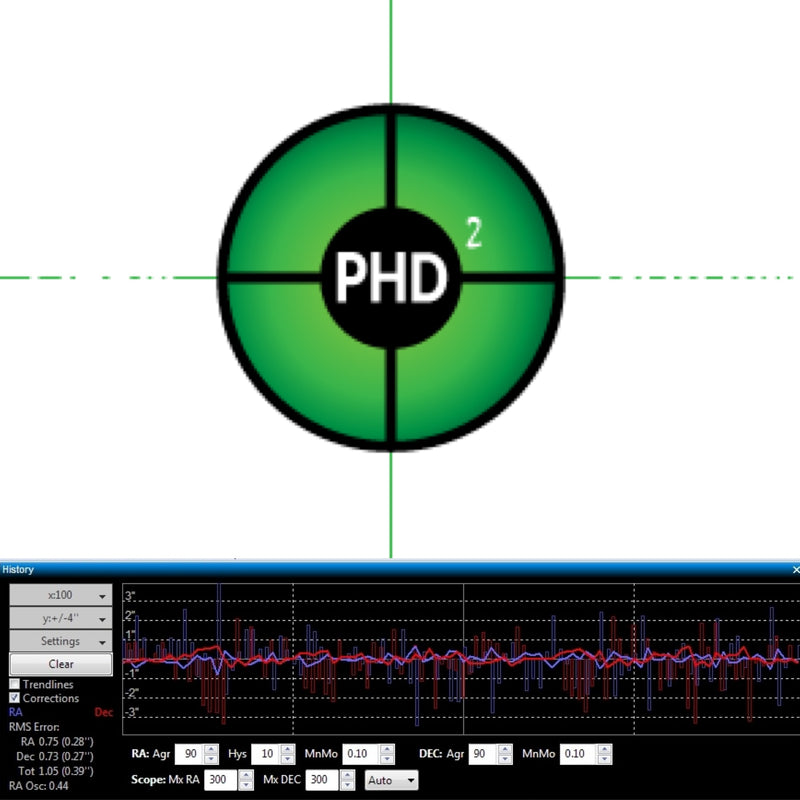This screenshot has width=800, height=800.
Task: Enable the Trendlines checkbox
Action: pyautogui.click(x=16, y=685)
